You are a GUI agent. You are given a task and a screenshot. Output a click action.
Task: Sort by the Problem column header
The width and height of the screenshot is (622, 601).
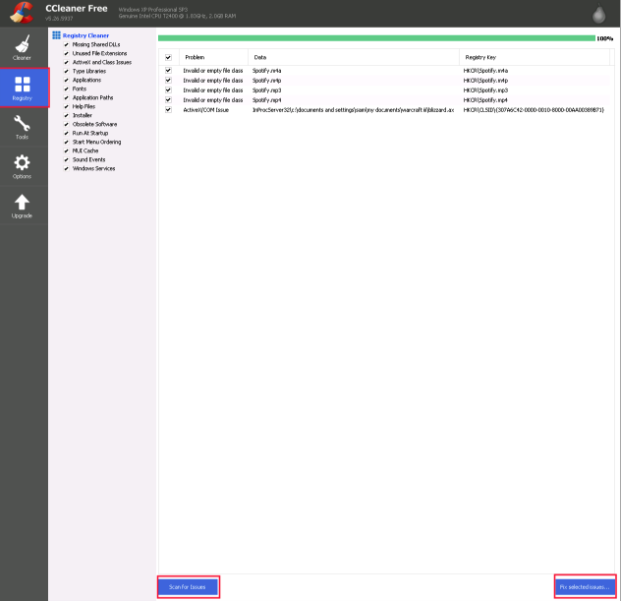pyautogui.click(x=214, y=58)
